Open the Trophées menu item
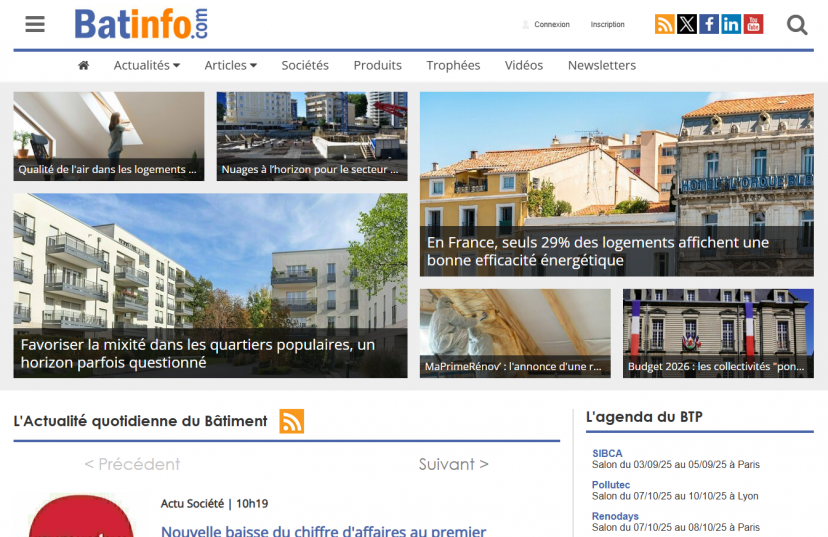The image size is (828, 537). point(453,65)
